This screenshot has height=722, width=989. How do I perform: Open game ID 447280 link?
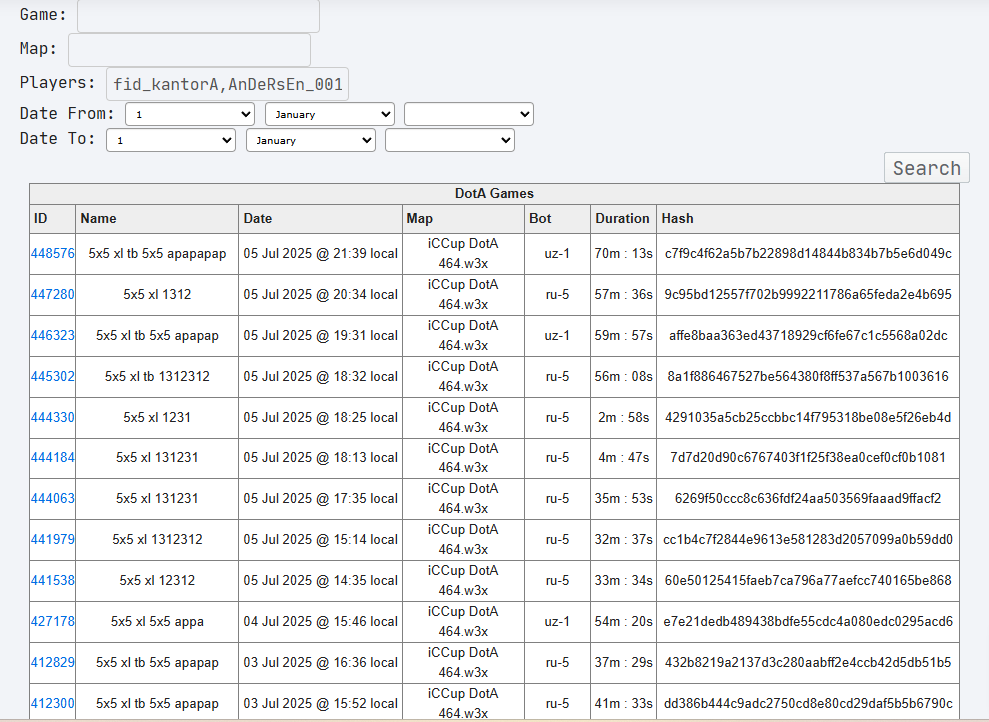point(52,294)
